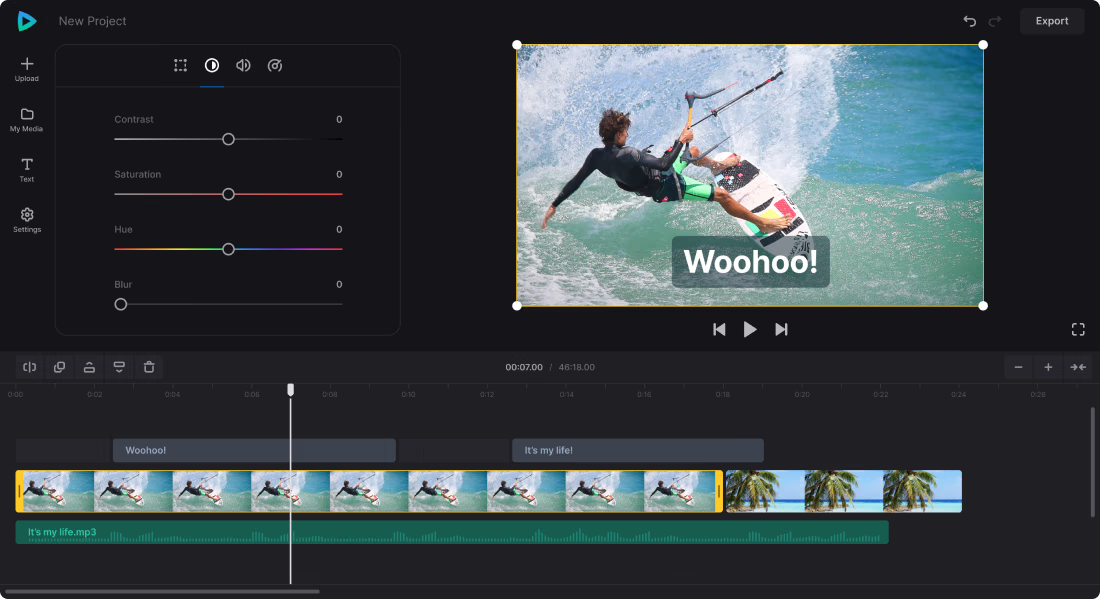Delete the selected clip with trash icon
The image size is (1100, 599).
(149, 367)
